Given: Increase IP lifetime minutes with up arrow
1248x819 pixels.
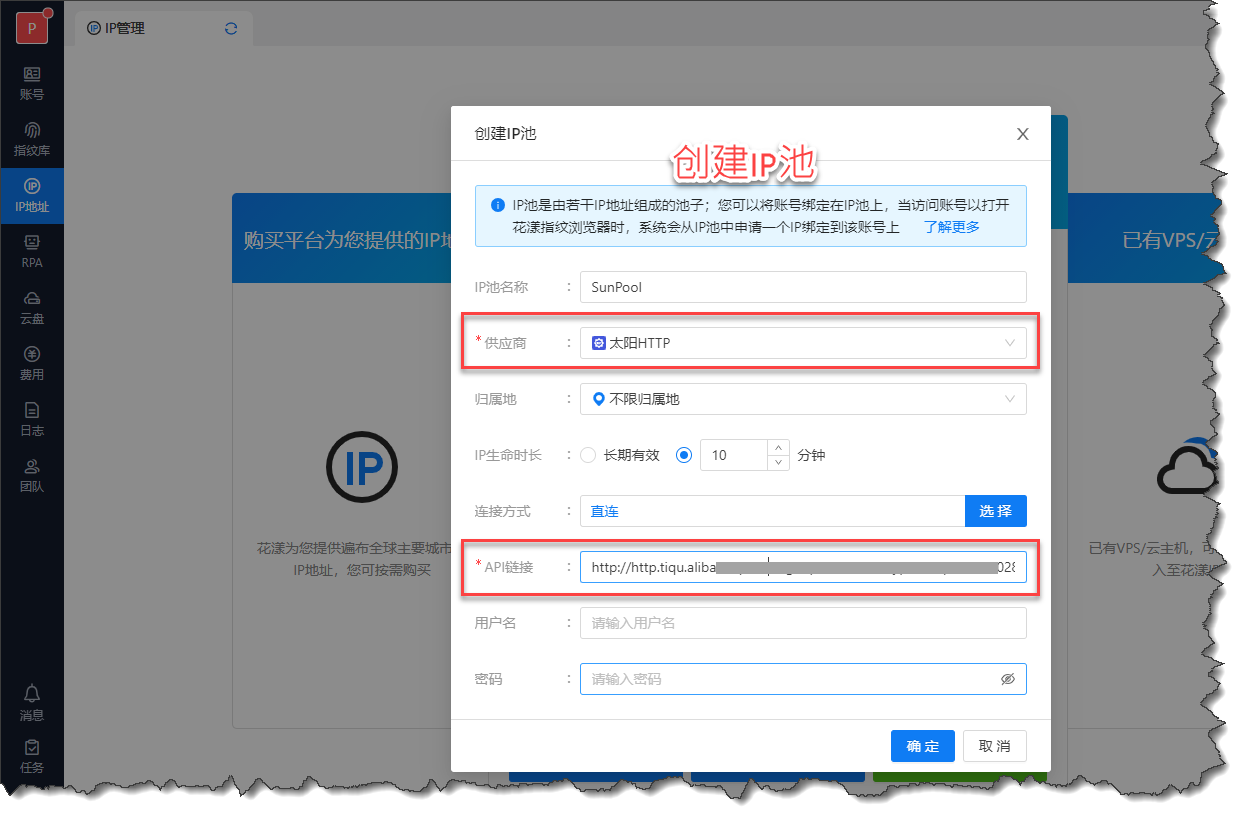Looking at the screenshot, I should click(779, 448).
